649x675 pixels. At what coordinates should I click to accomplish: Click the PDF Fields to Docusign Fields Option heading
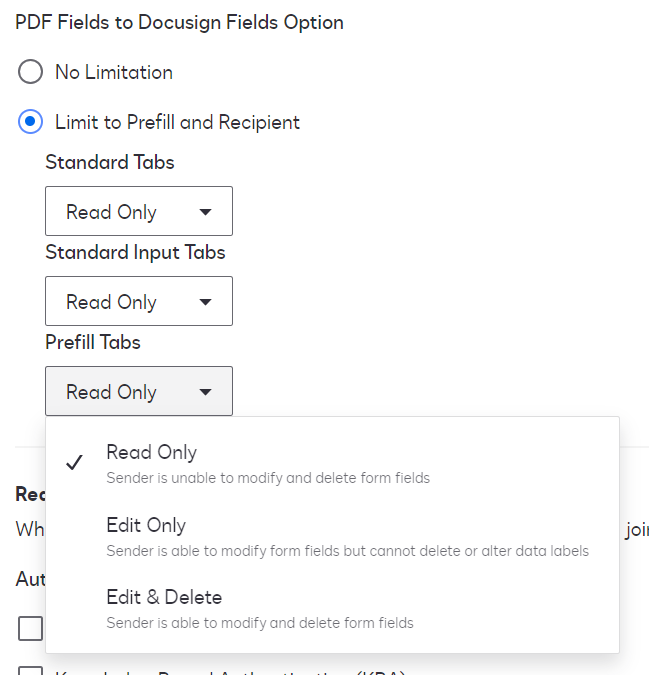(180, 22)
